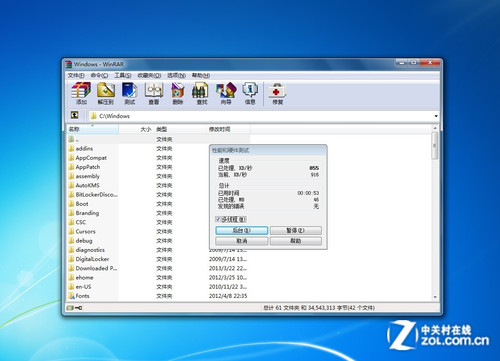This screenshot has height=361, width=500.
Task: Click the file list scrollbar thumb
Action: pyautogui.click(x=435, y=145)
